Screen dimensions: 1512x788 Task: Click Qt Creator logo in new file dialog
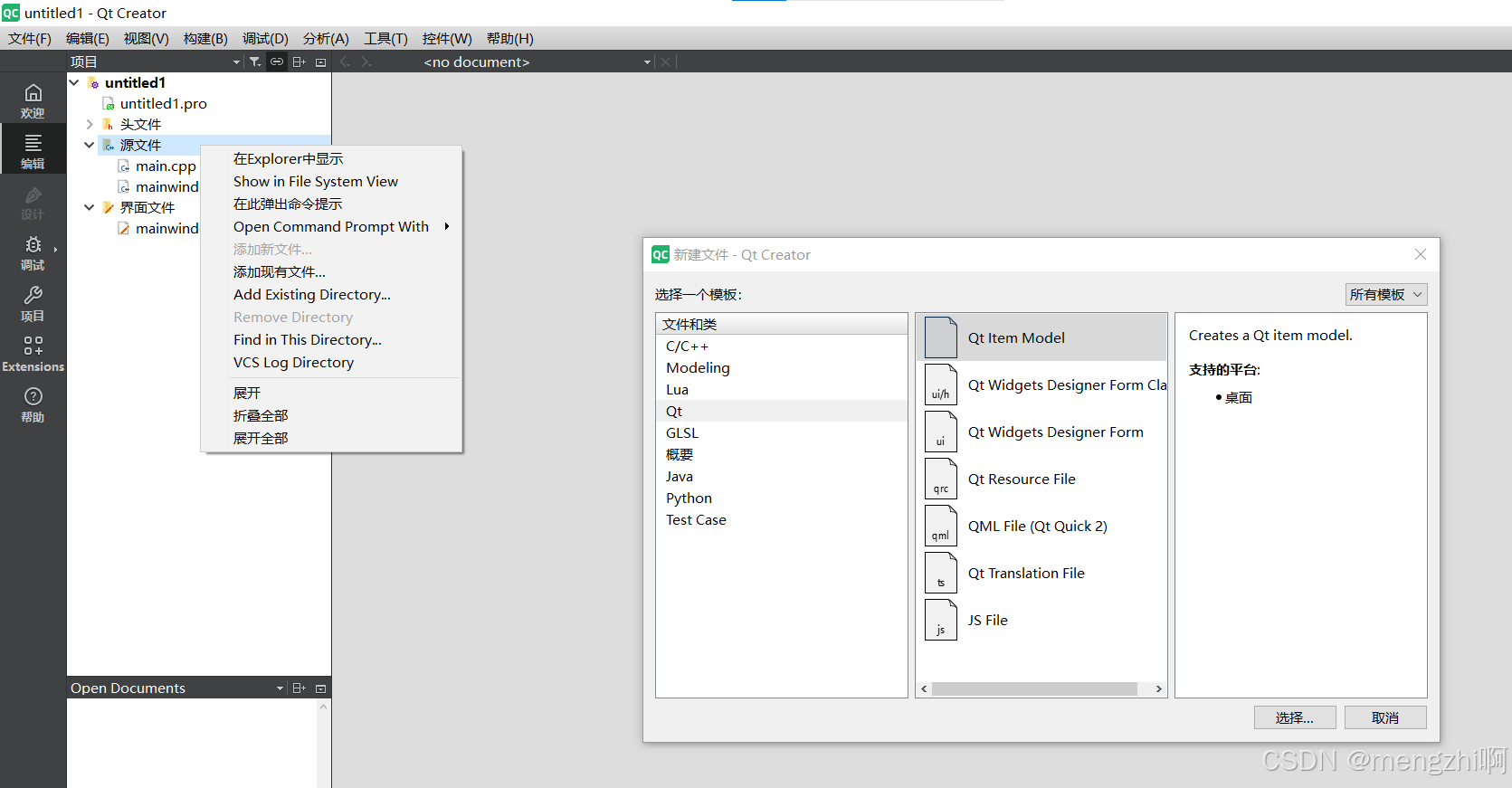(661, 254)
